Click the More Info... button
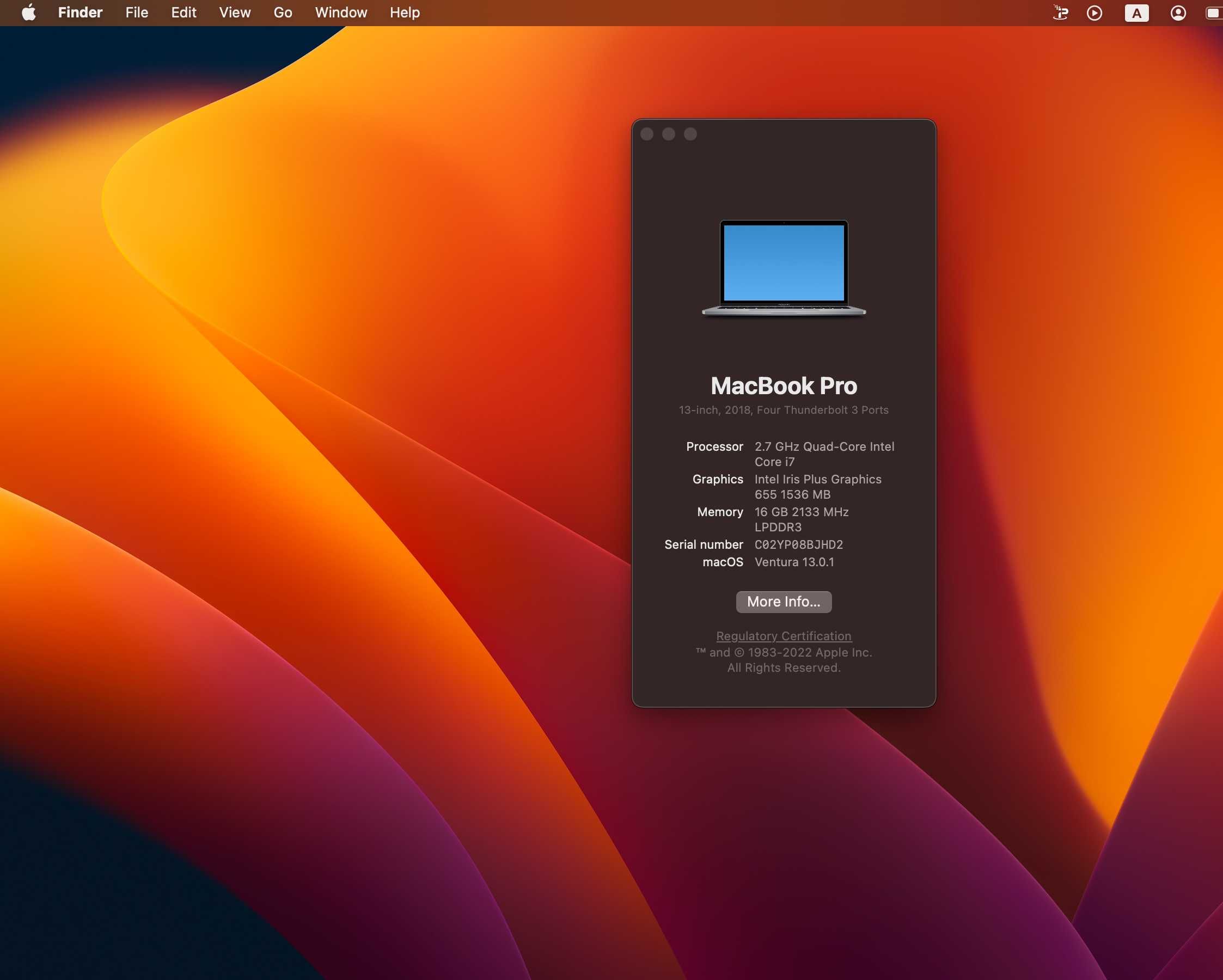 [x=784, y=602]
